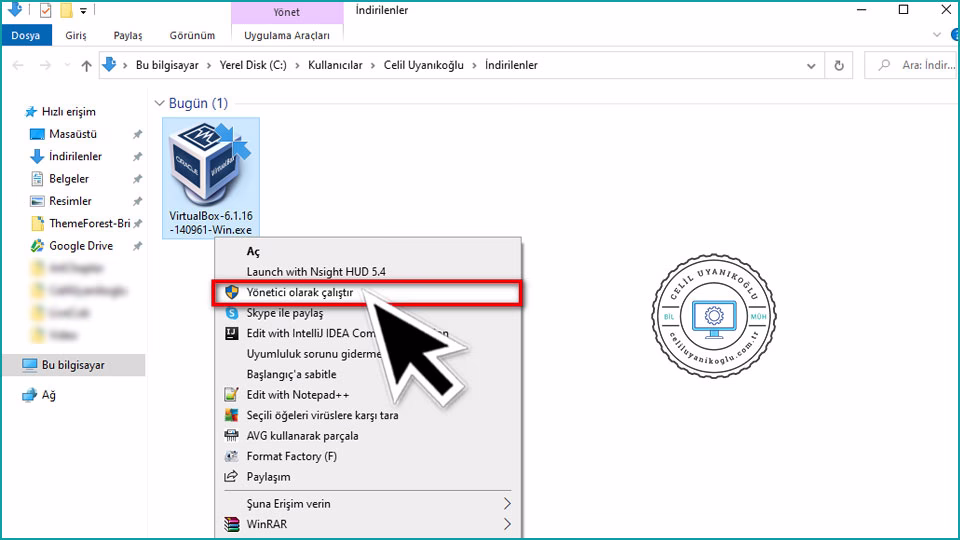Click the IntelliJ IDEA icon in context menu

(x=231, y=333)
